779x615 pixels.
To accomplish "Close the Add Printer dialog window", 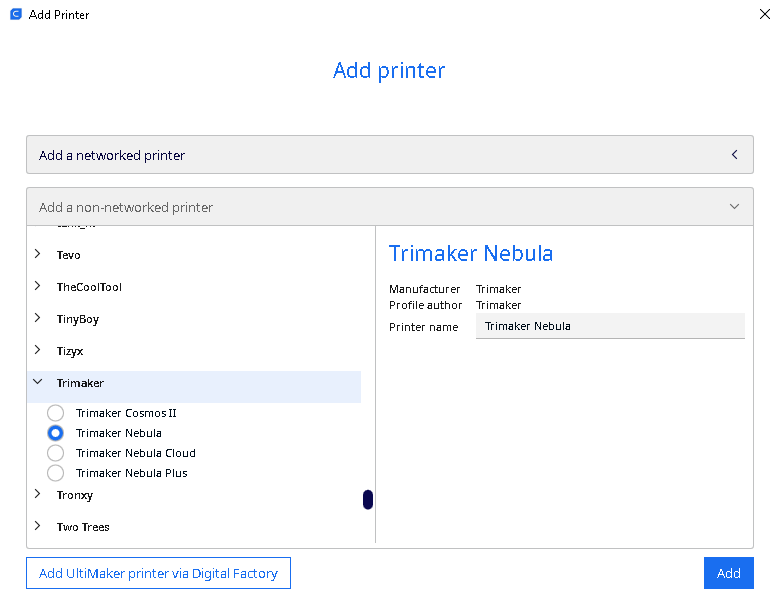I will (765, 15).
